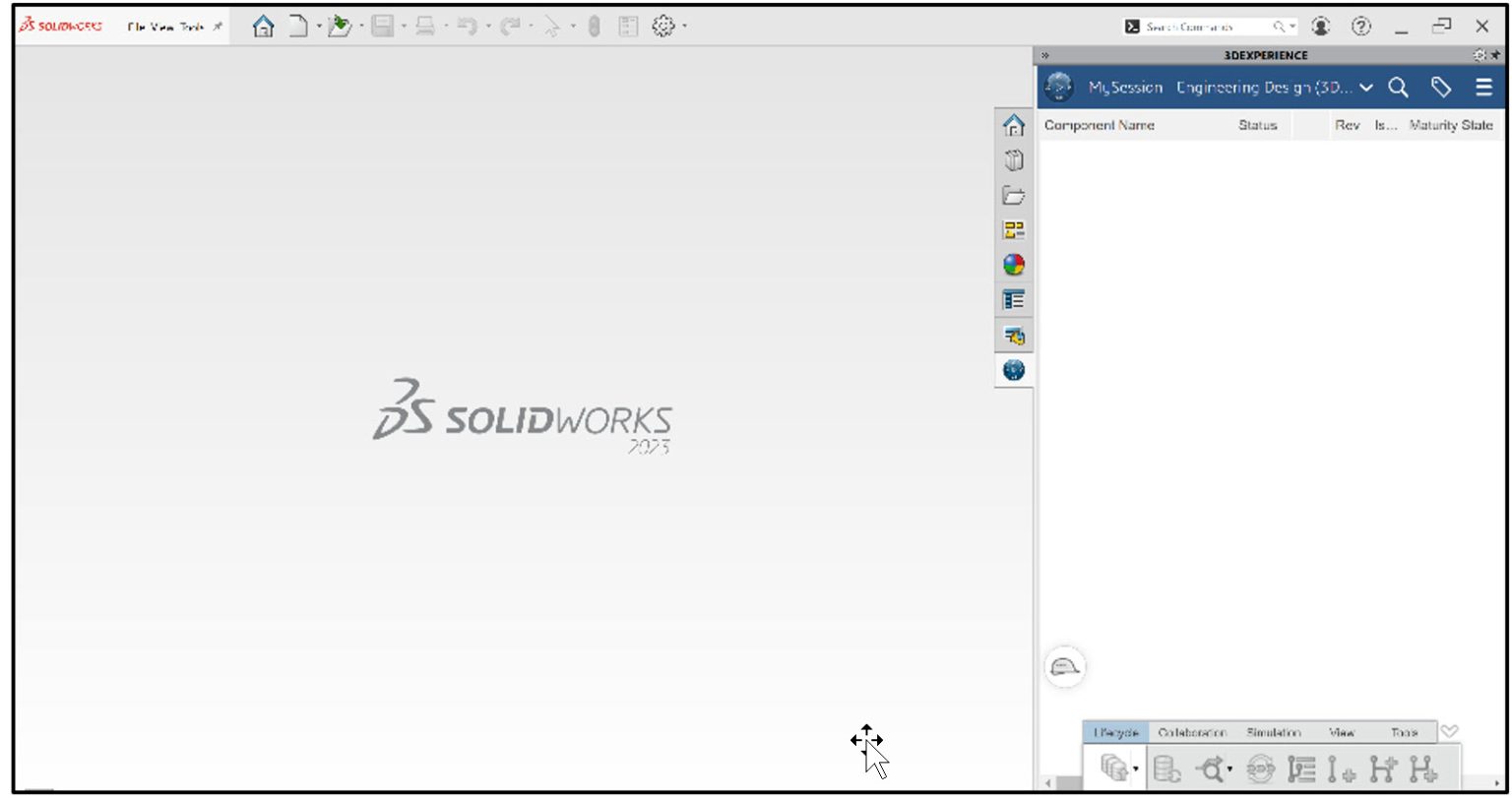Click the 3DEXPERIENCE assistant bubble icon

point(1065,665)
